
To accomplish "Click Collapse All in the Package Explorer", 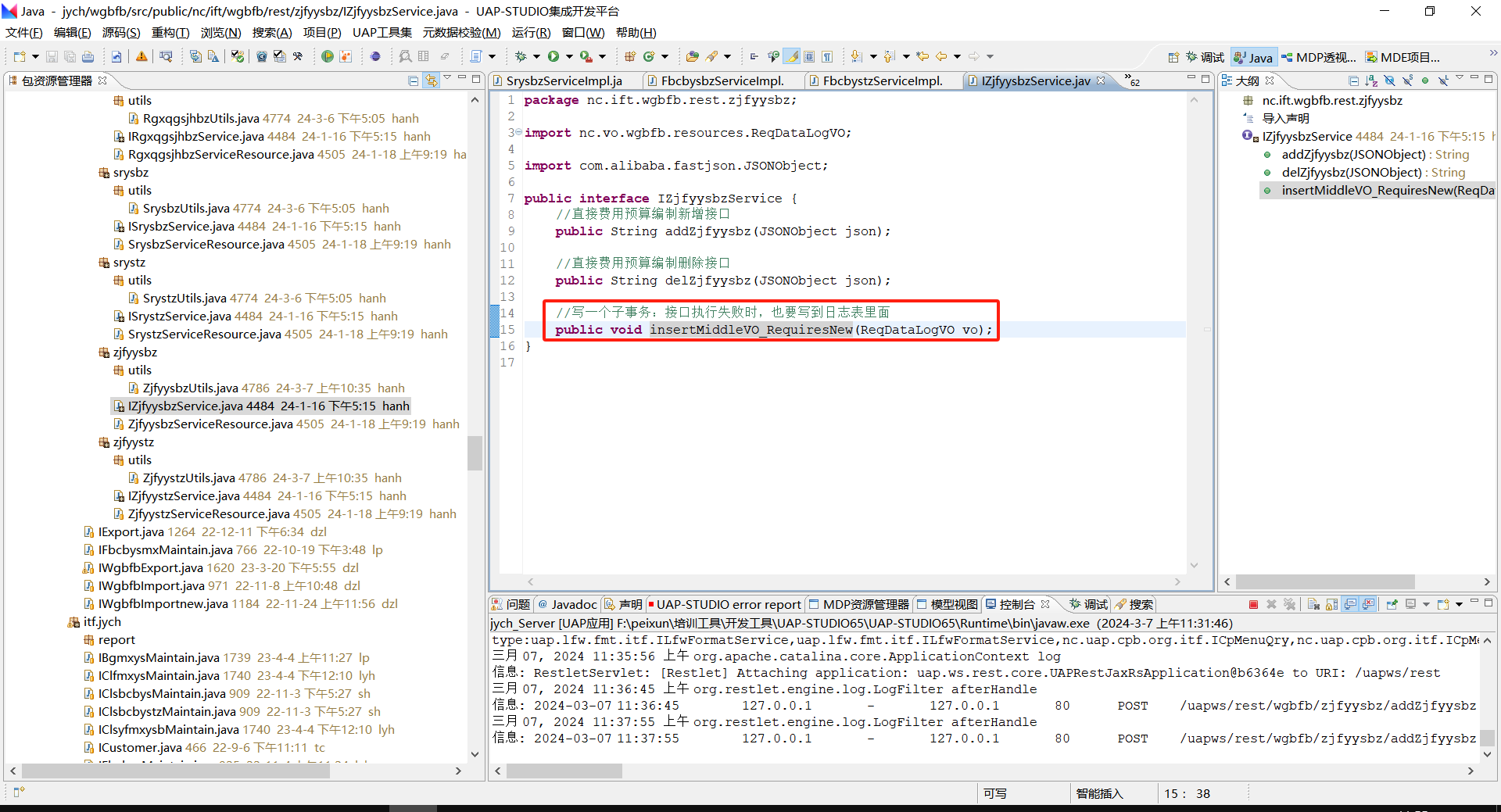I will point(414,80).
